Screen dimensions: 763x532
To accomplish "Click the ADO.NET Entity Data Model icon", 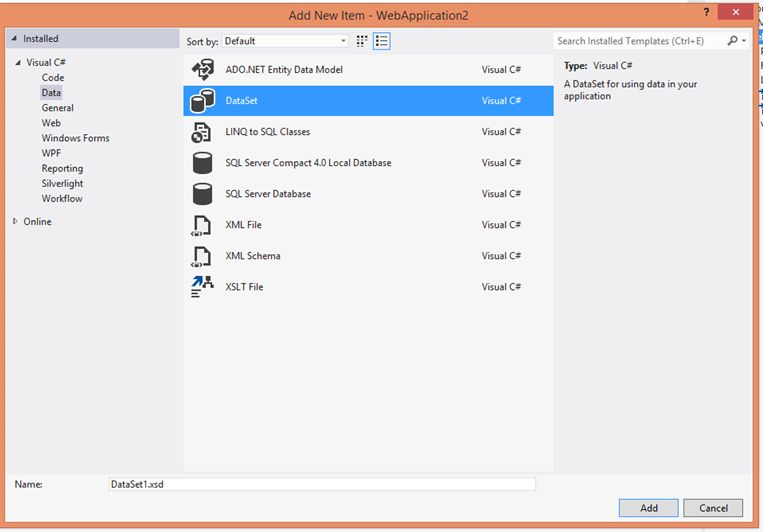I will 202,70.
